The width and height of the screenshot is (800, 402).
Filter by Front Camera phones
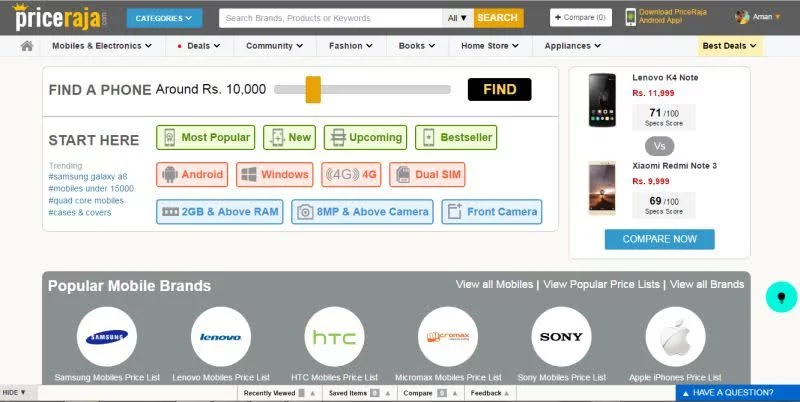point(492,212)
